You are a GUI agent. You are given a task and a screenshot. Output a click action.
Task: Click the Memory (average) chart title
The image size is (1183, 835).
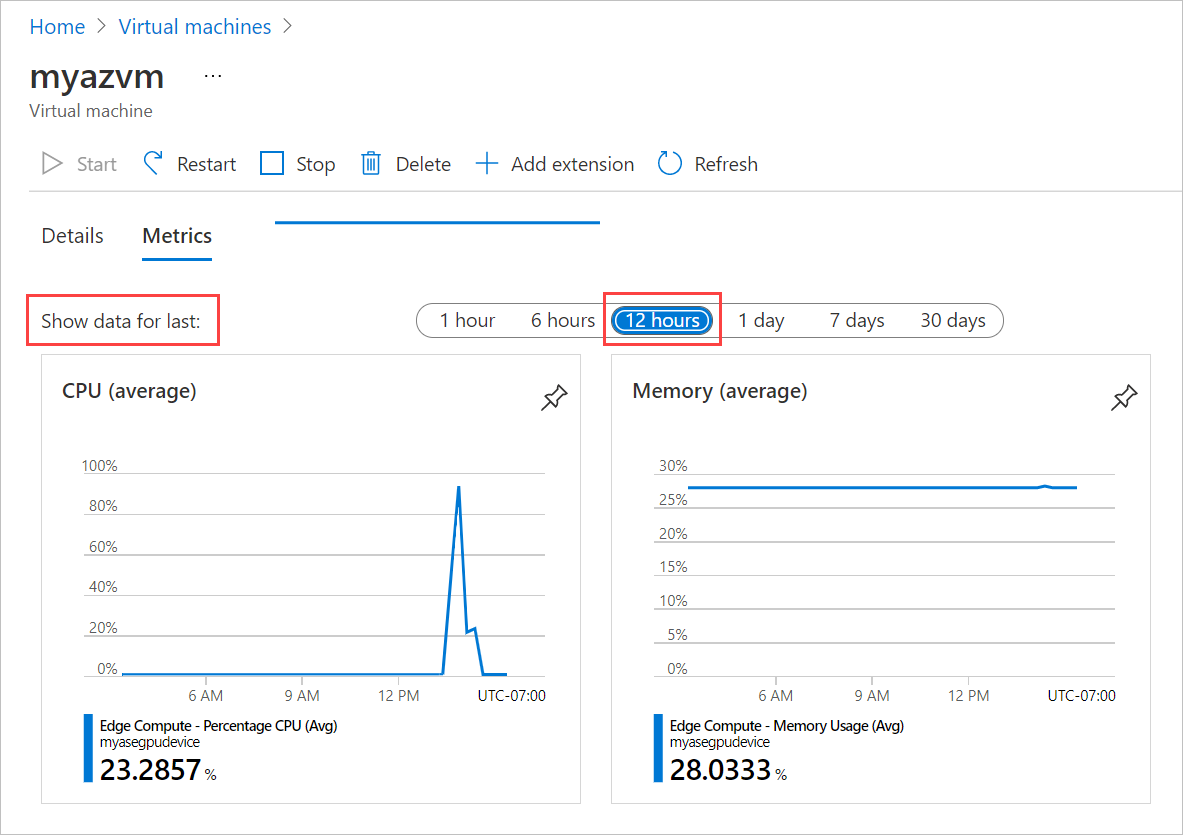[720, 391]
